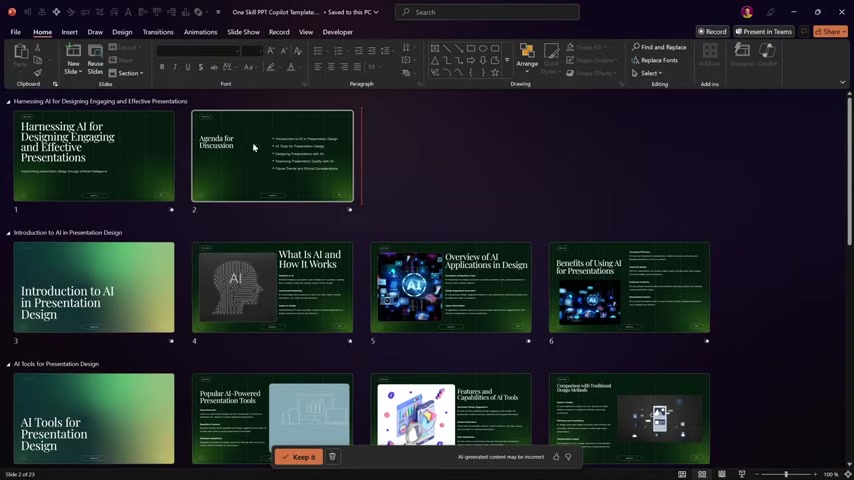Click Clear All Formatting icon

[x=298, y=51]
